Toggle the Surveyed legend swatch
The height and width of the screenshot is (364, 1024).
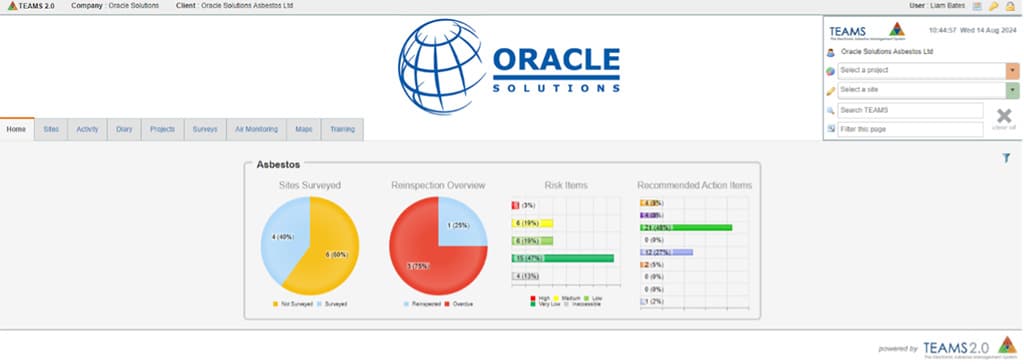pyautogui.click(x=319, y=304)
